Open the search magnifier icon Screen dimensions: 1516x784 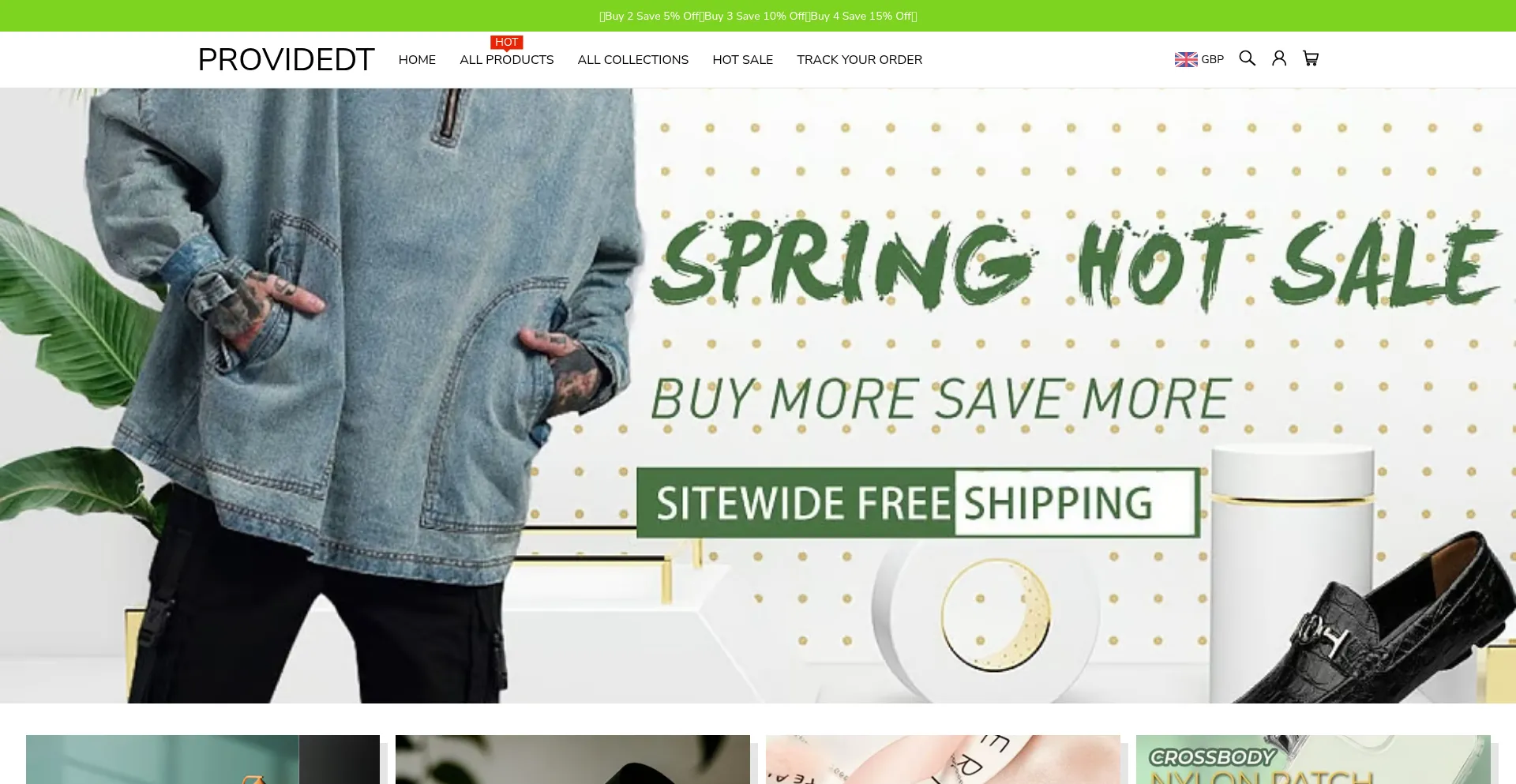1247,58
